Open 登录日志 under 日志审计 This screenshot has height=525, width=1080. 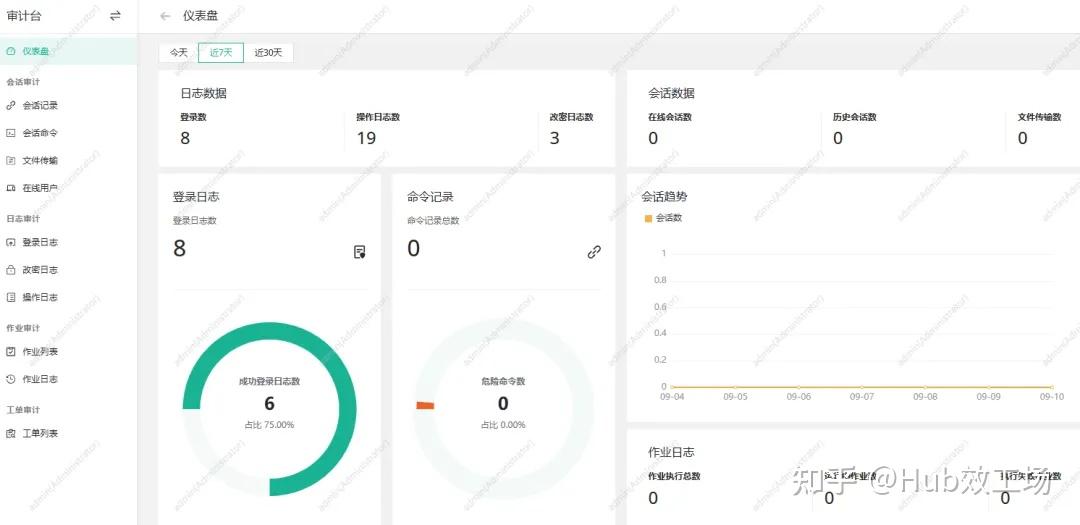pyautogui.click(x=40, y=242)
